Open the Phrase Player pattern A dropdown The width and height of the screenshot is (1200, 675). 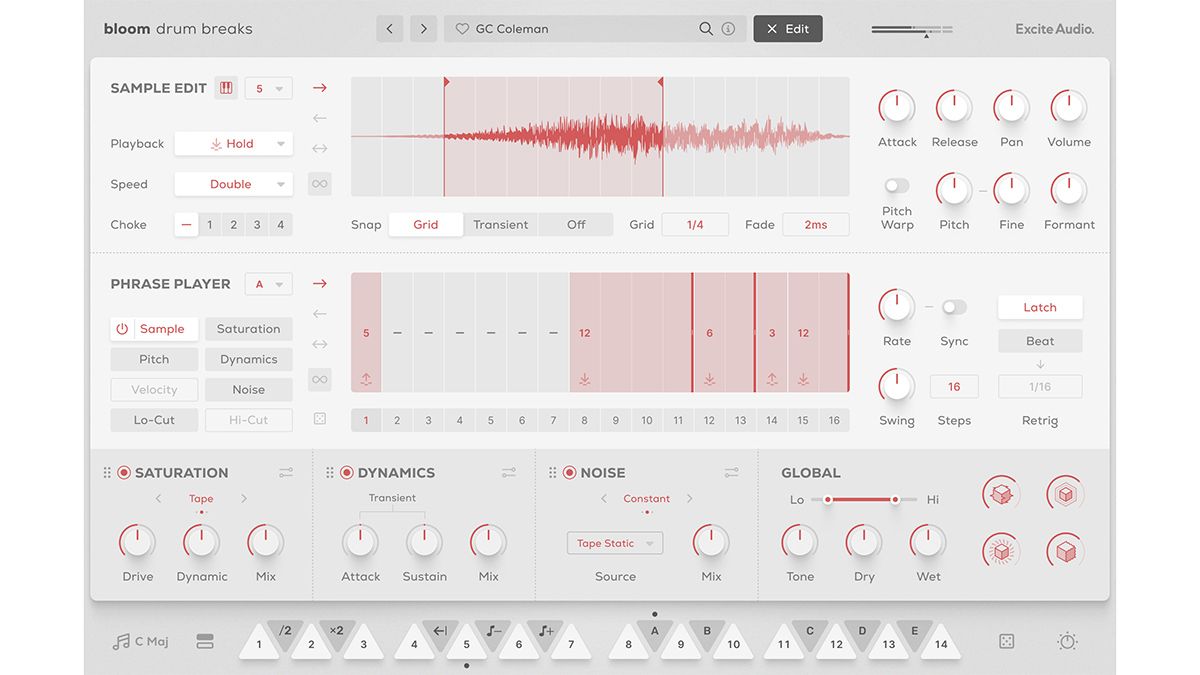tap(269, 284)
